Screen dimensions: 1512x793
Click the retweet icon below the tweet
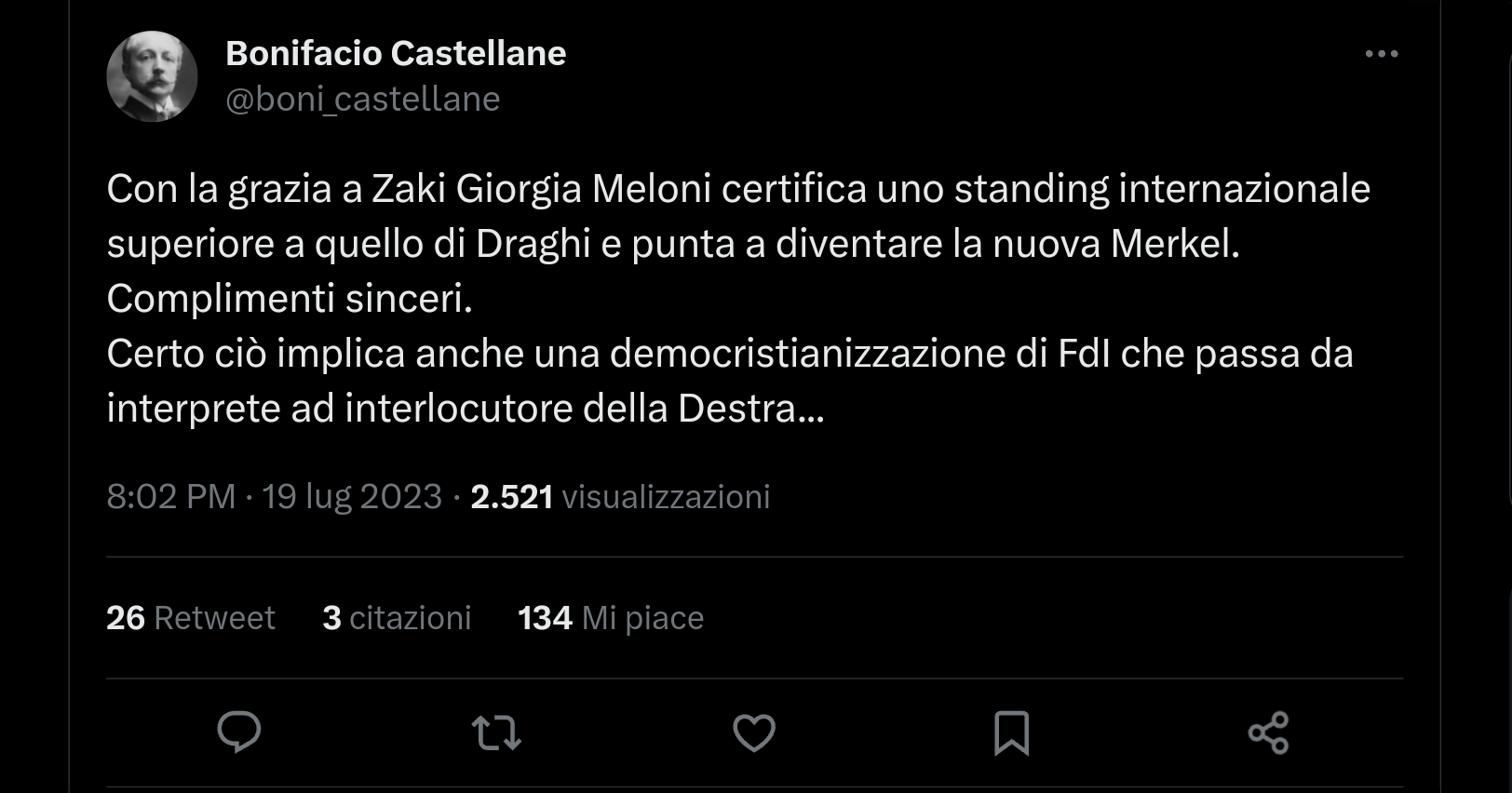pos(498,733)
